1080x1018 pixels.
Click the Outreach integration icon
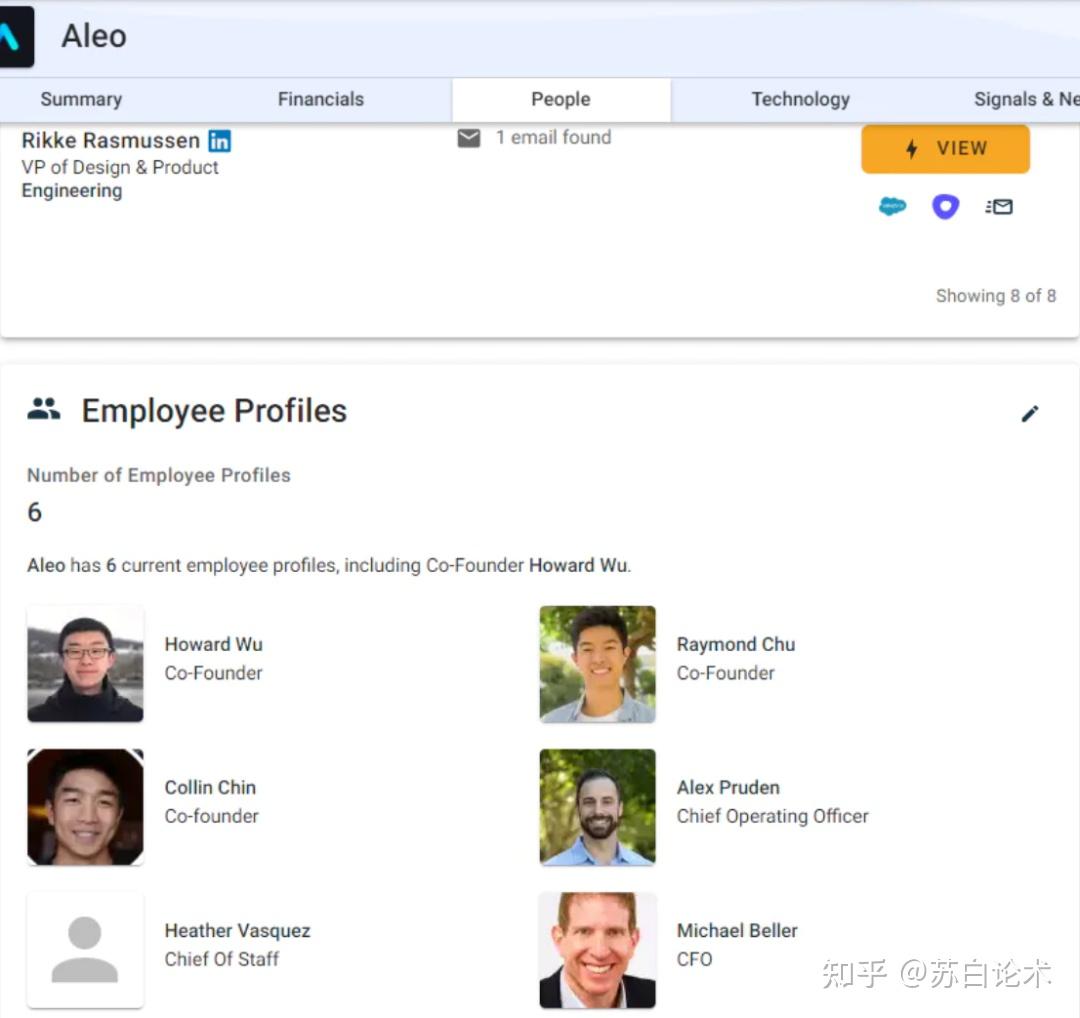945,206
